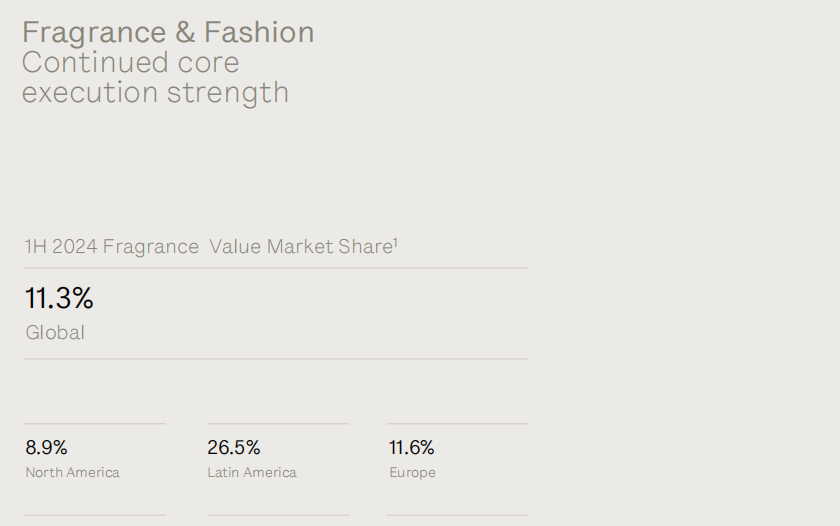Click the "Fragrance & Fashion" slide title
The height and width of the screenshot is (526, 840).
pyautogui.click(x=168, y=32)
